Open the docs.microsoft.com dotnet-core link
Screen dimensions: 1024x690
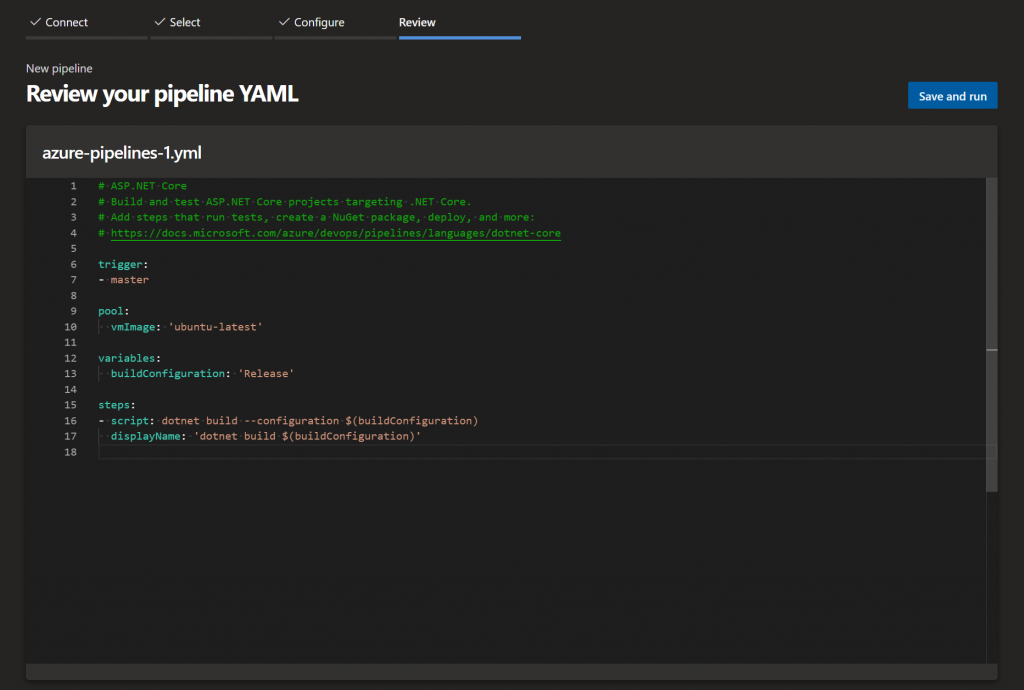(336, 233)
